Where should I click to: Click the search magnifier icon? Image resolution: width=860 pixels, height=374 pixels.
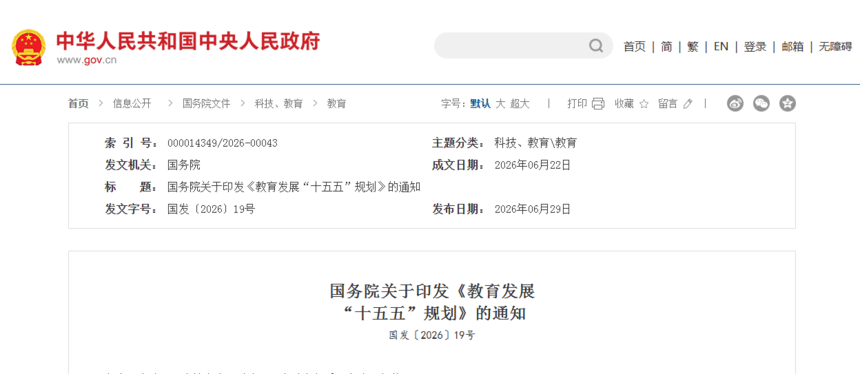pos(596,46)
